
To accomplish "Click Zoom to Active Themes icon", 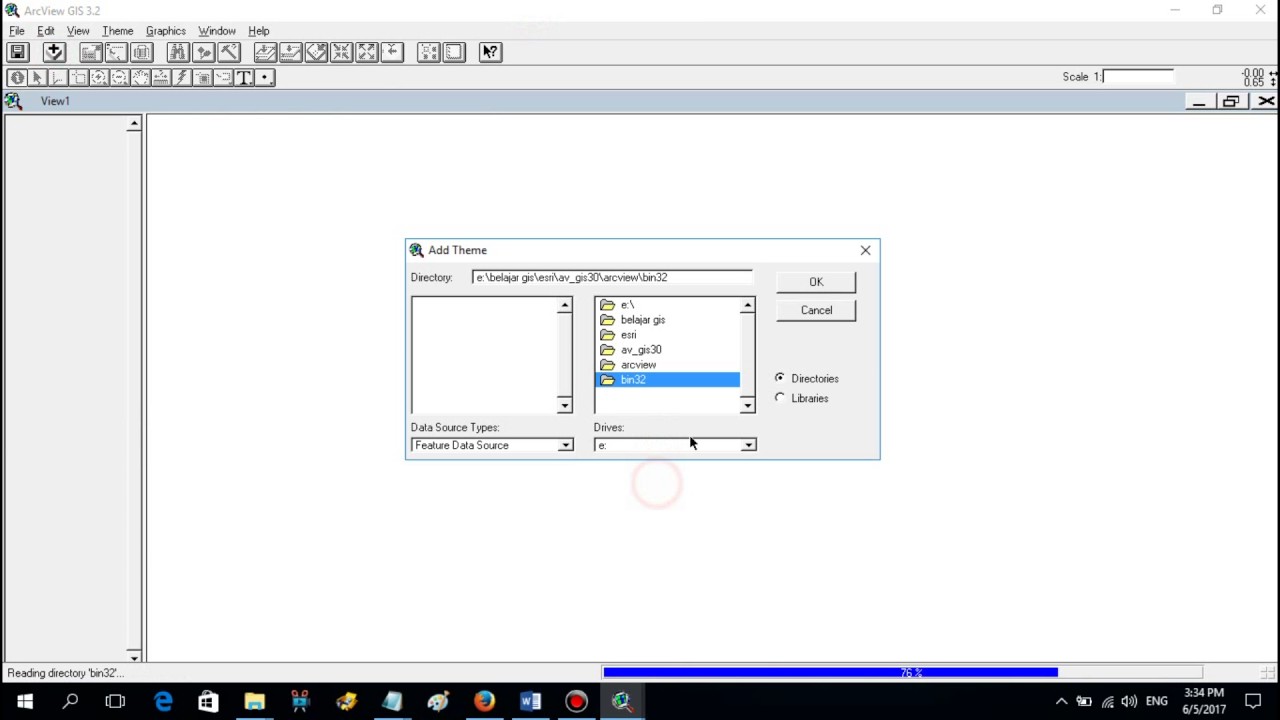I will (x=290, y=52).
